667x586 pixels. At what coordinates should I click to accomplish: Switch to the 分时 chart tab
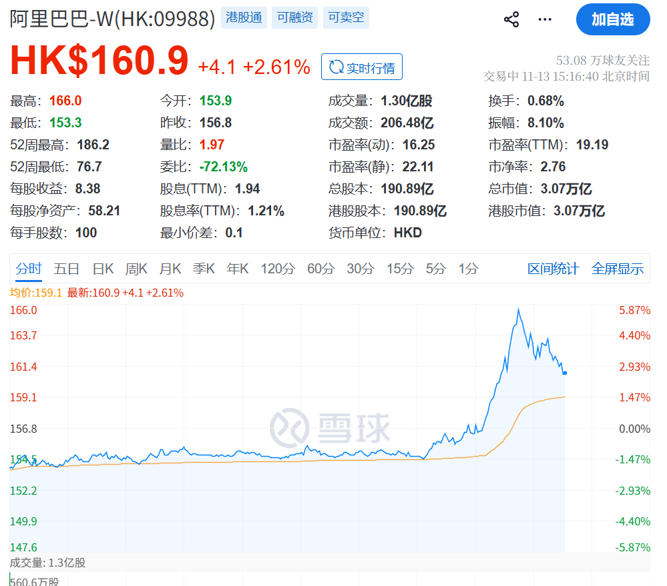(29, 268)
